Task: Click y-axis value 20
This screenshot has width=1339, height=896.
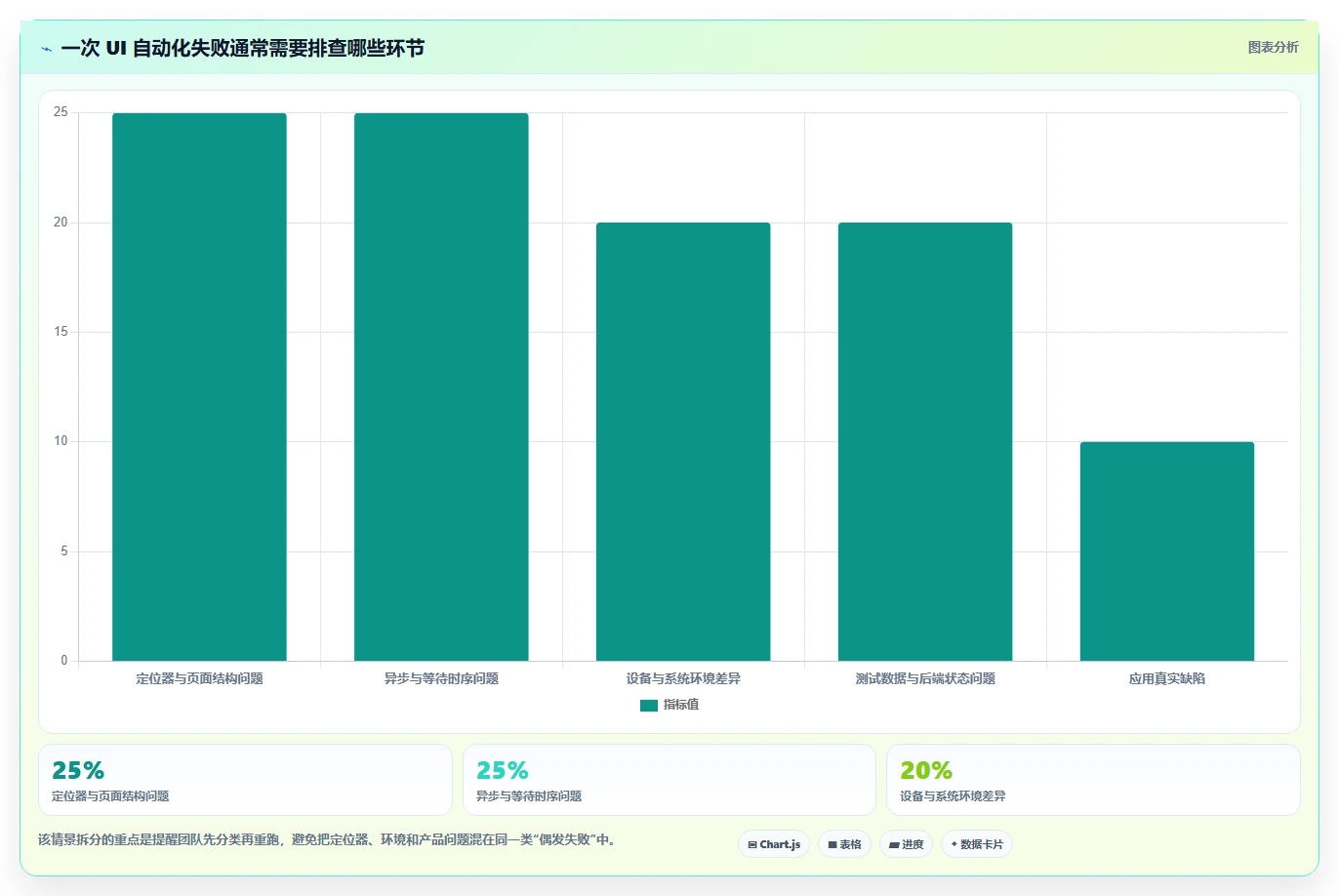Action: pyautogui.click(x=61, y=223)
